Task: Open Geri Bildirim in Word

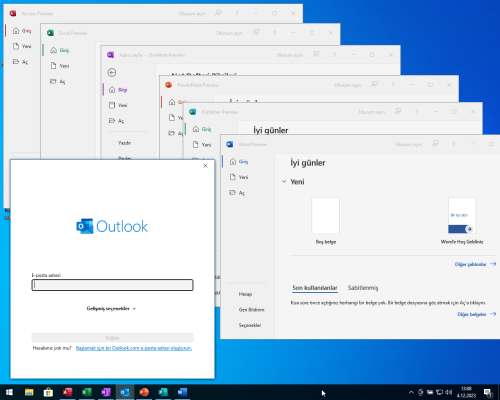Action: (x=251, y=310)
